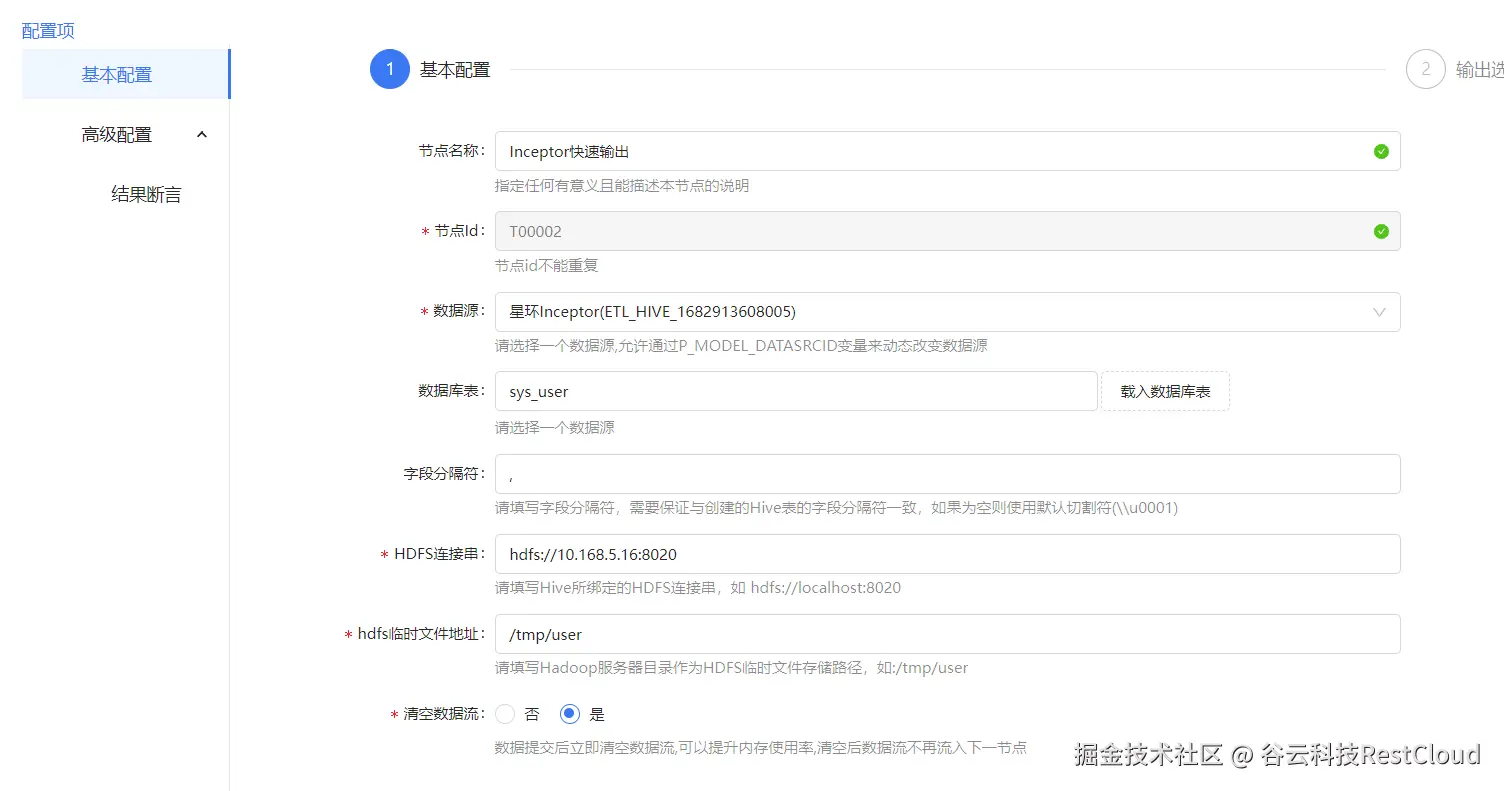Select the 是 radio button for 清空数据流
1504x791 pixels.
[569, 713]
